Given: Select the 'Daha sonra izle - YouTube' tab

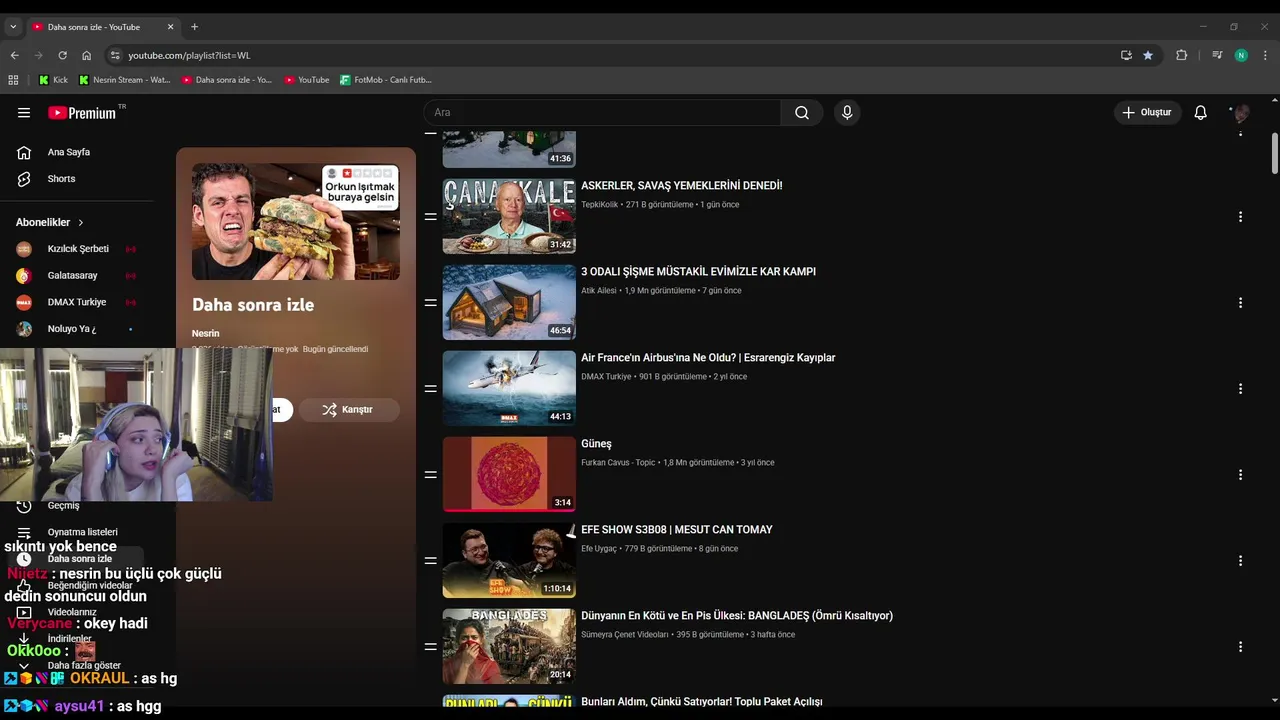Looking at the screenshot, I should 104,27.
